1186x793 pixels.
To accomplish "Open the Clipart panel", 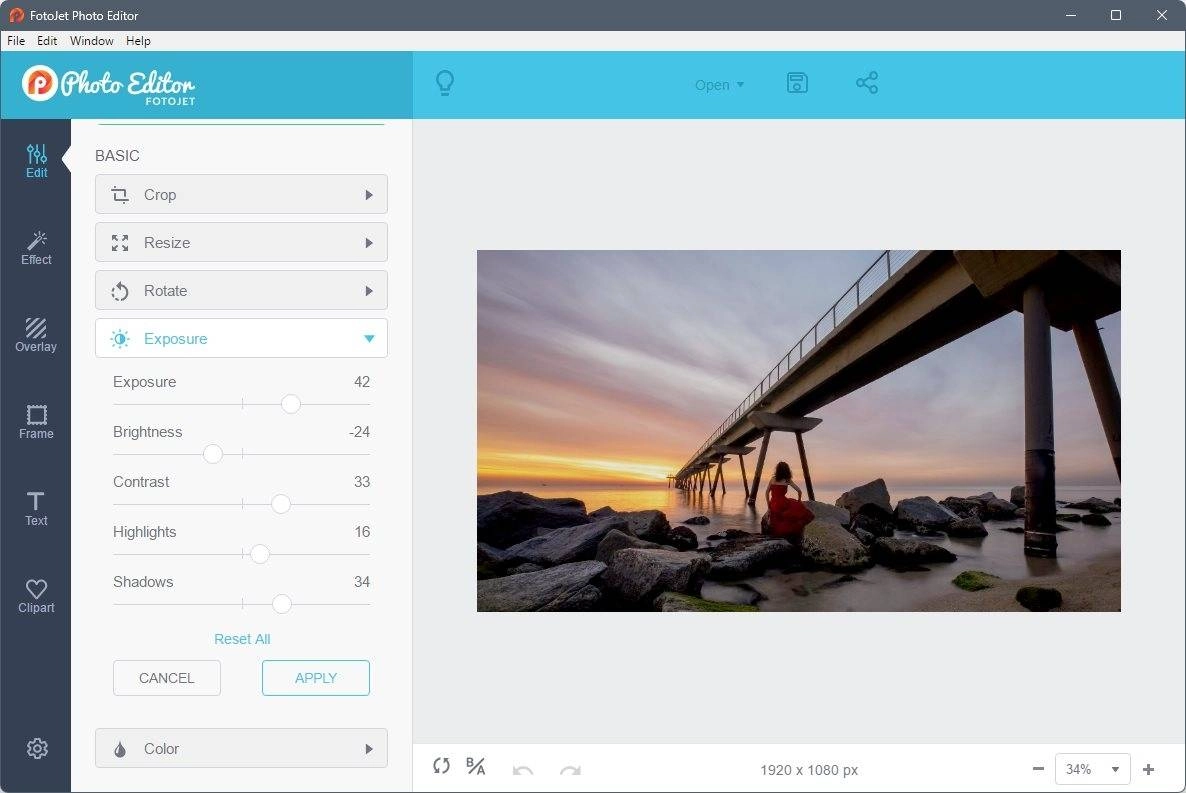I will 36,596.
